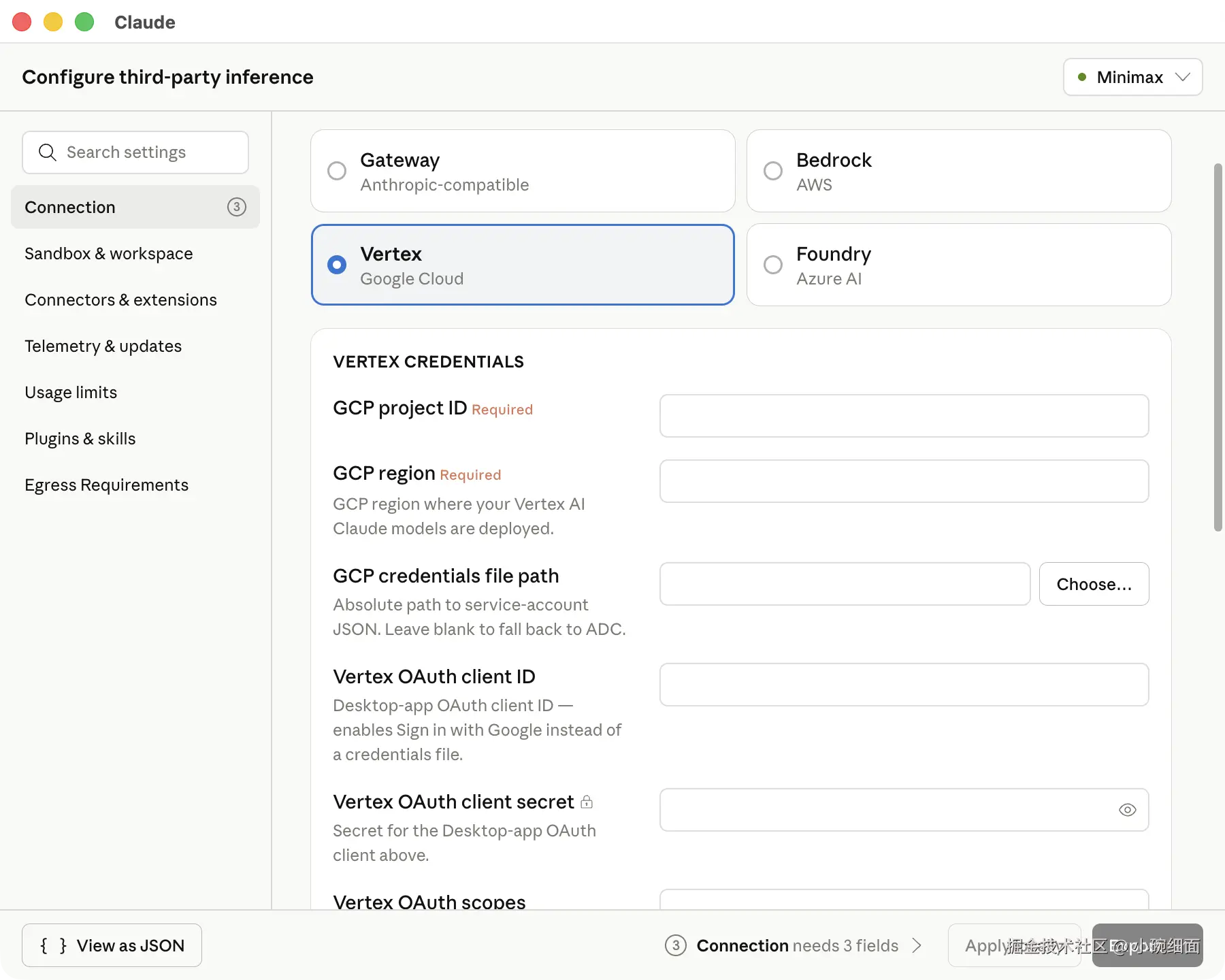Click the green status dot next to Minimax
Image resolution: width=1225 pixels, height=980 pixels.
[x=1082, y=78]
